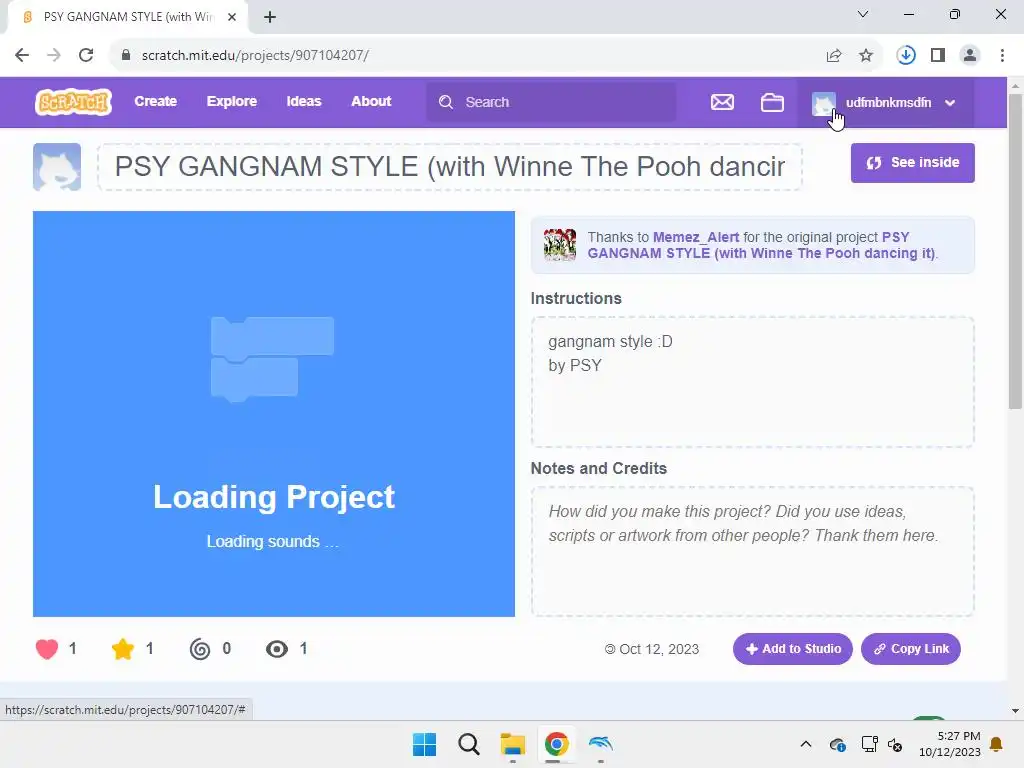Click the Chrome taskbar icon
Viewport: 1024px width, 768px height.
tap(556, 744)
